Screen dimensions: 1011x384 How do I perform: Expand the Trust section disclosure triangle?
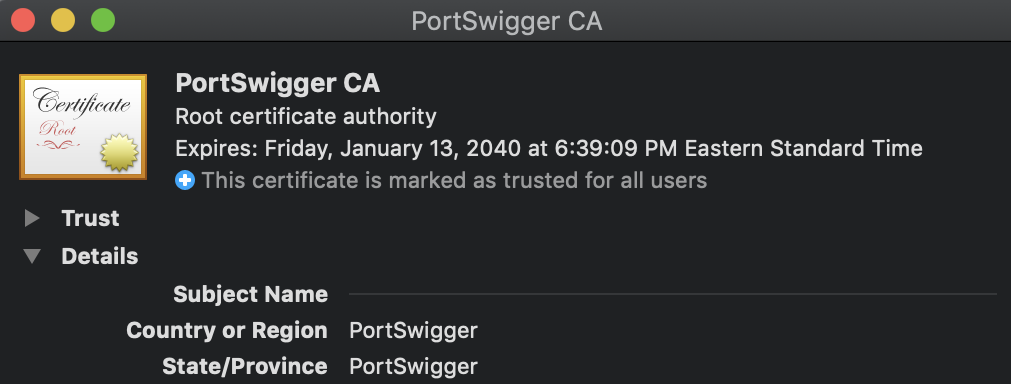point(32,218)
